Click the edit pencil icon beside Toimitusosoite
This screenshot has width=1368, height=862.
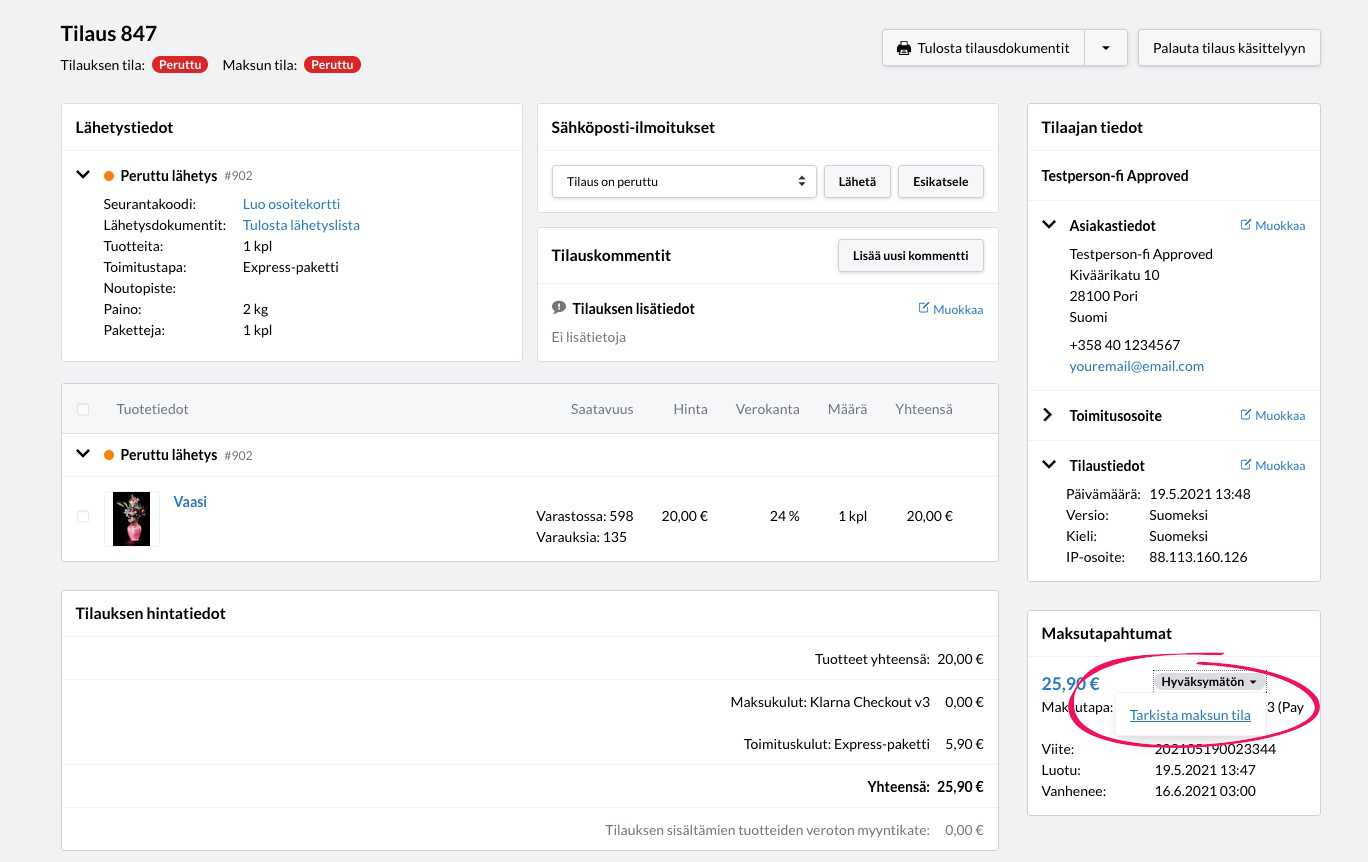(x=1246, y=415)
